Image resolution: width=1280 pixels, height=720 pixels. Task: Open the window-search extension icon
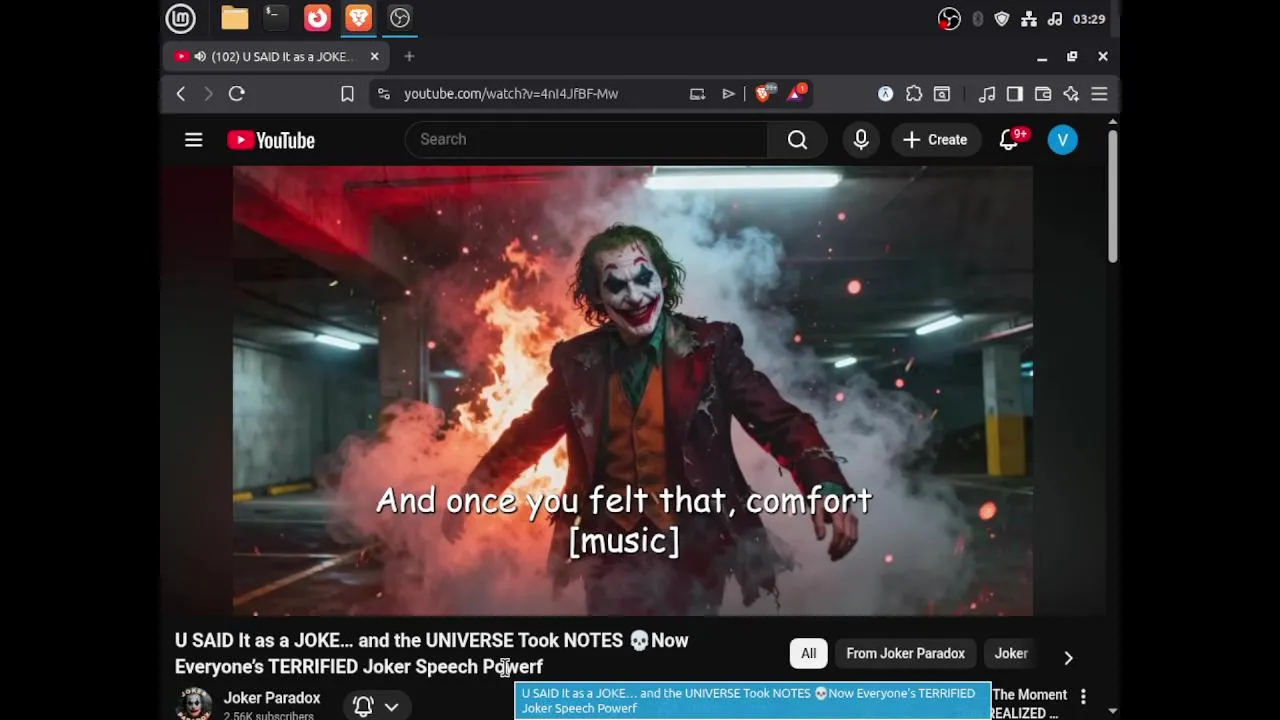coord(942,94)
